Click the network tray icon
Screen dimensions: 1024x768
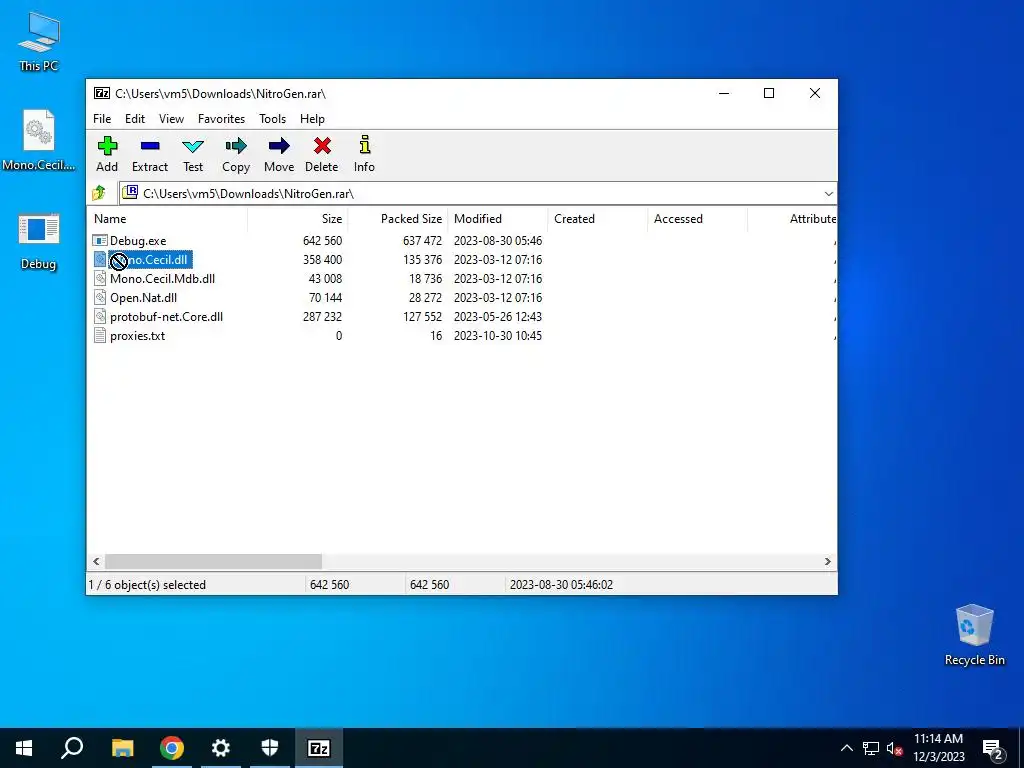click(x=871, y=748)
